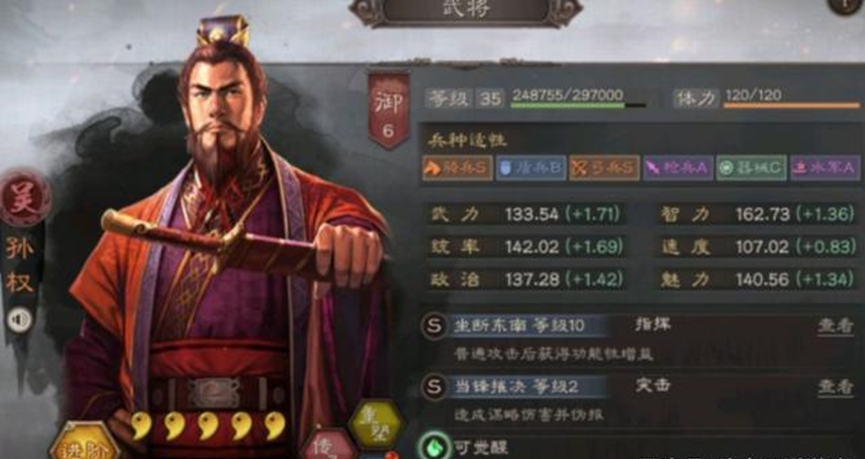865x459 pixels.
Task: Select the 弓兵S archer troop tag
Action: (604, 168)
